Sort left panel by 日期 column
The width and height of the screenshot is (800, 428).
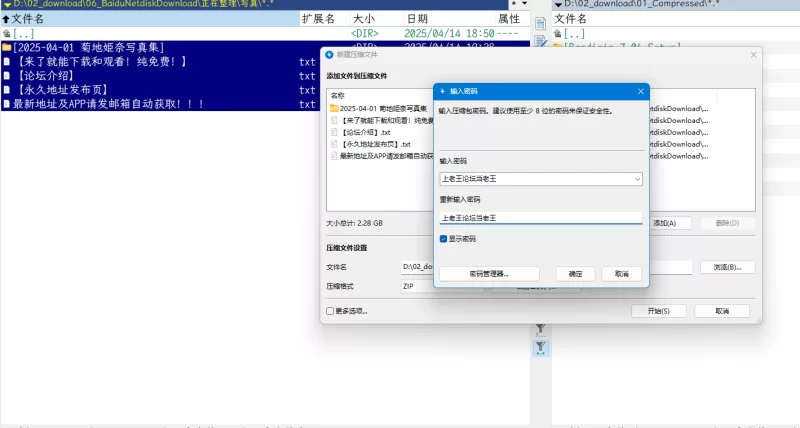pyautogui.click(x=417, y=19)
